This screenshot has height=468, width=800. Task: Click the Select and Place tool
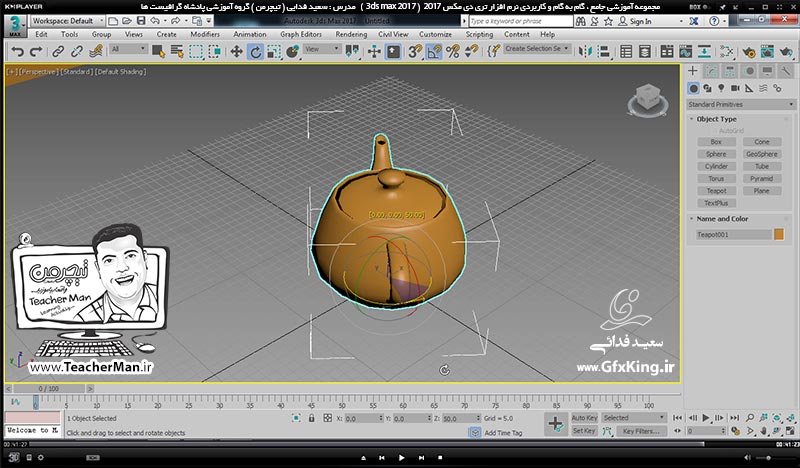[293, 52]
